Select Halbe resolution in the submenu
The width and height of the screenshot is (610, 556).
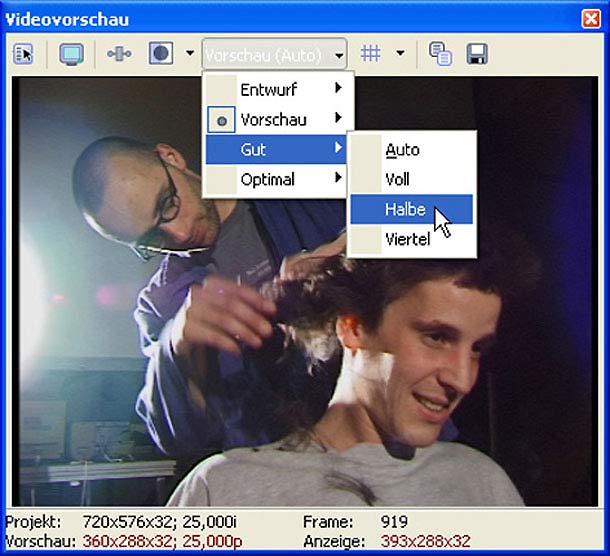pos(405,209)
